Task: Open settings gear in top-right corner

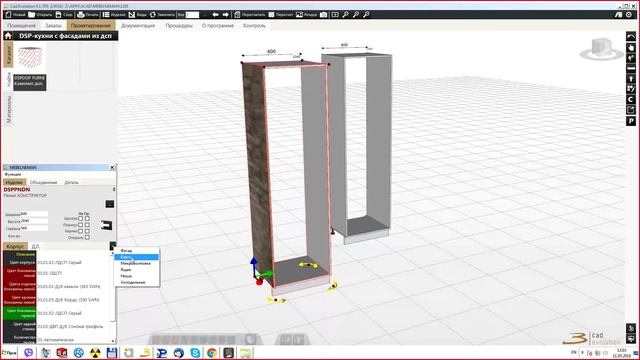Action: coord(629,15)
